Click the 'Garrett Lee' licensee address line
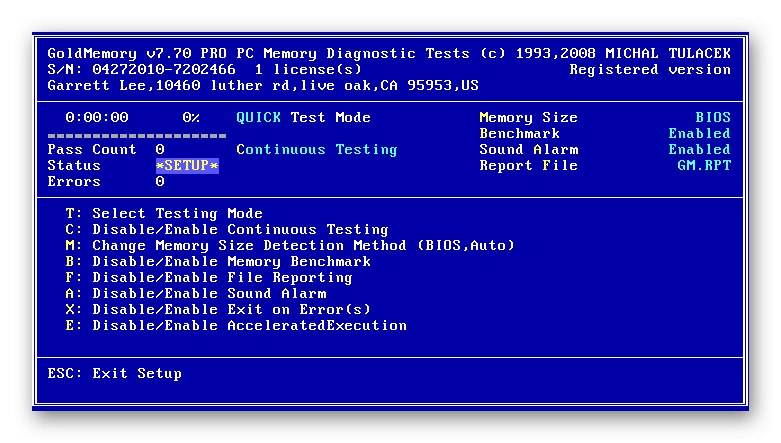 (x=263, y=85)
